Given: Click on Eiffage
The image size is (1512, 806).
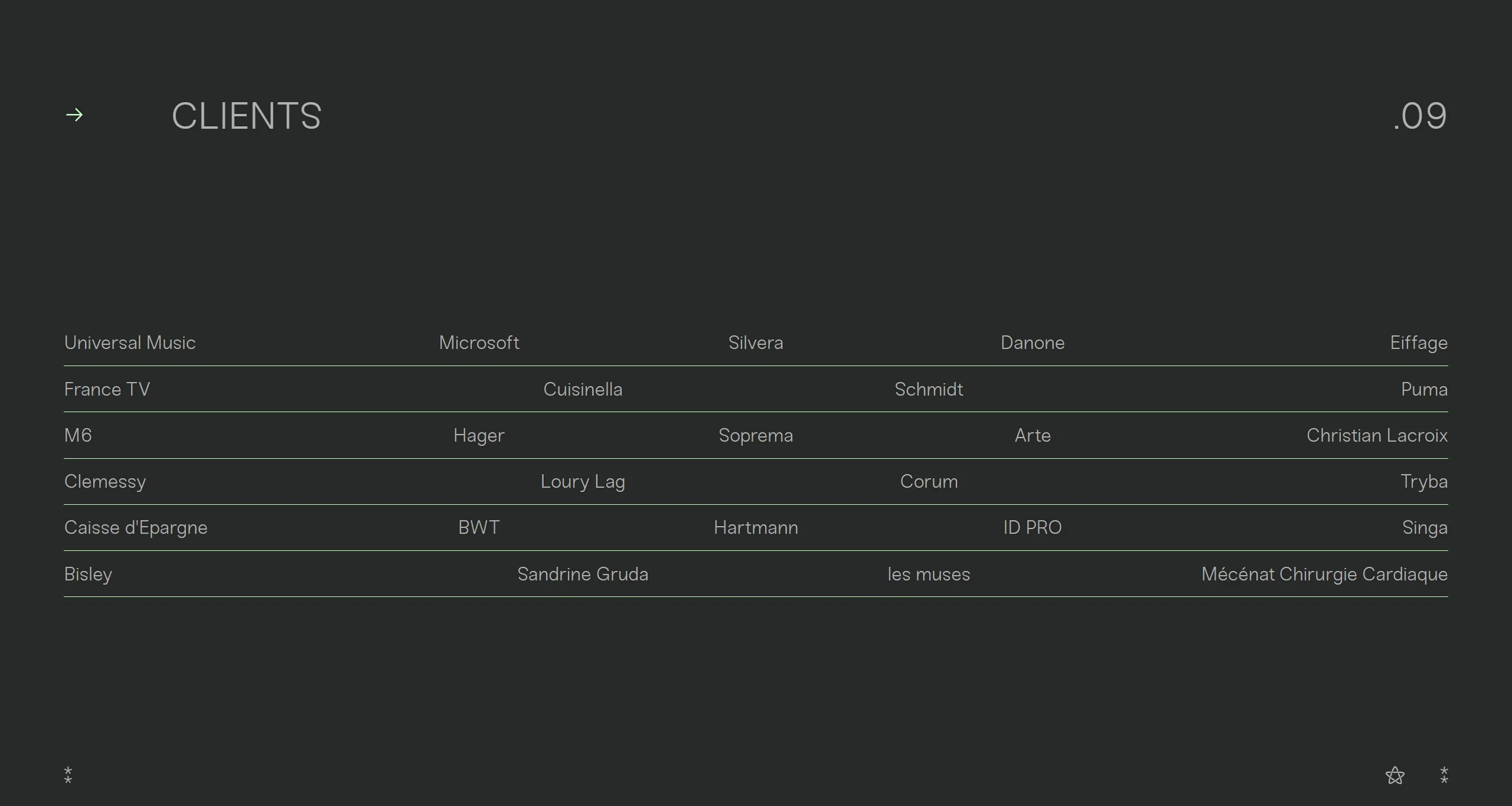Looking at the screenshot, I should point(1418,343).
